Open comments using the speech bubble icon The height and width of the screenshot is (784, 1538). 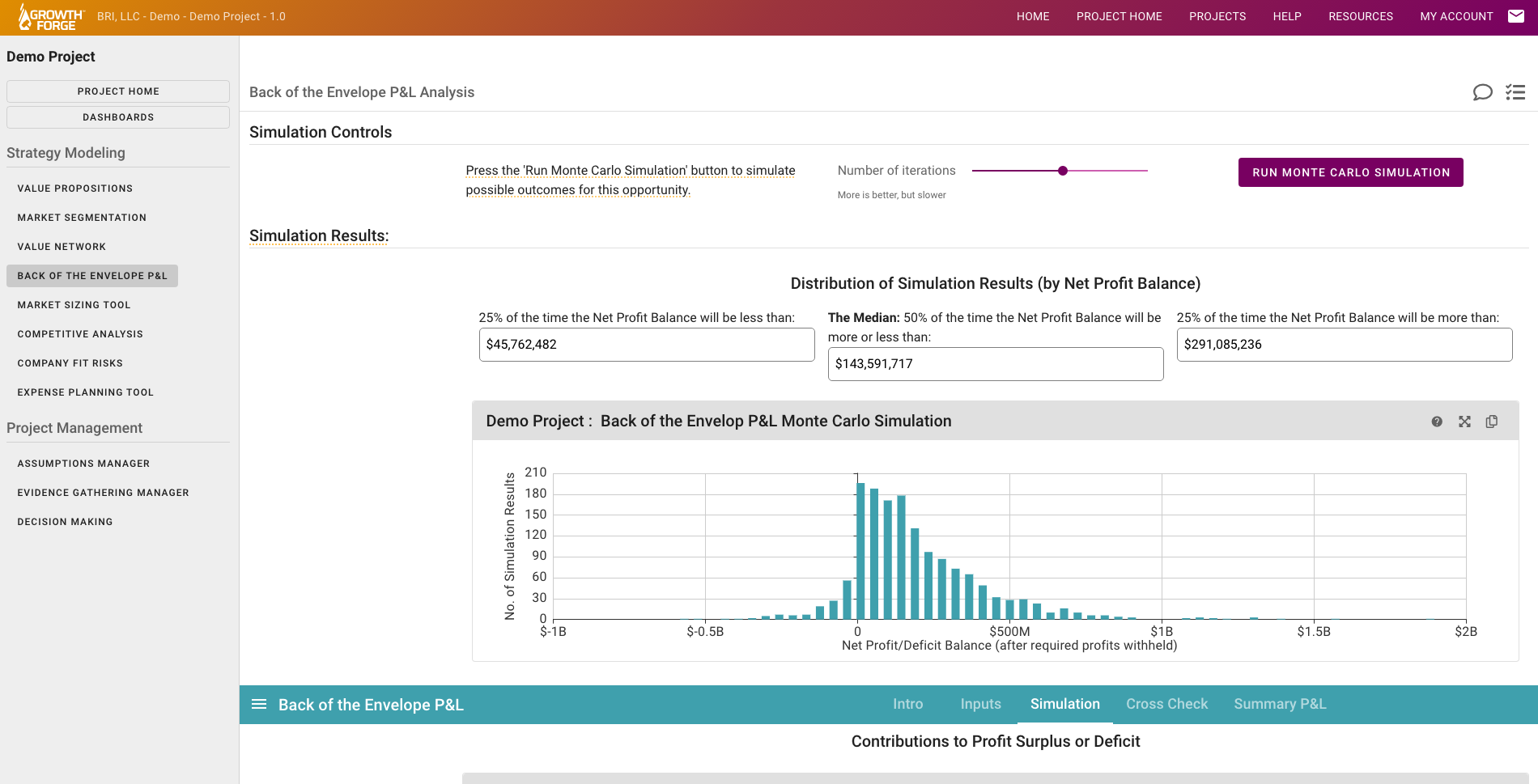click(x=1482, y=92)
